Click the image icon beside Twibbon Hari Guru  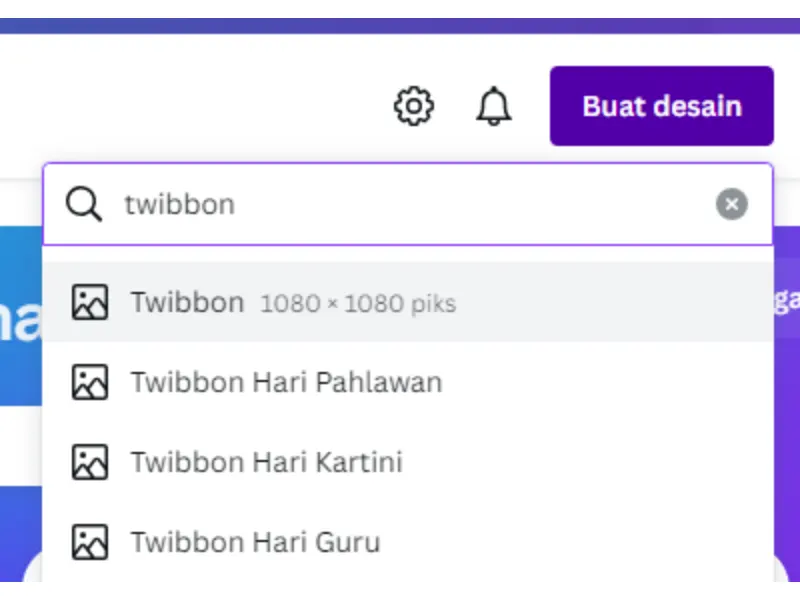click(x=89, y=542)
